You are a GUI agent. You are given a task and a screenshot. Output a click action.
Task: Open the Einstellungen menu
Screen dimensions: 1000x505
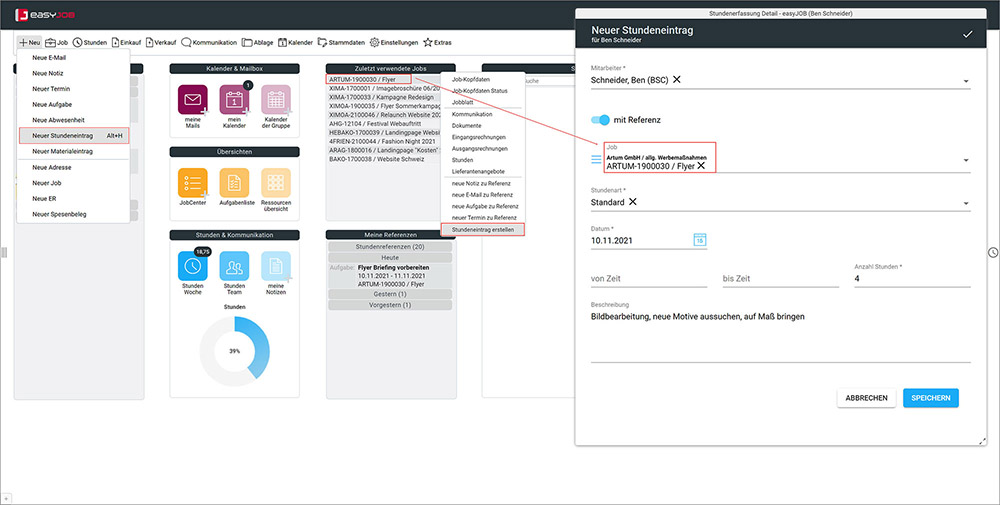[394, 43]
